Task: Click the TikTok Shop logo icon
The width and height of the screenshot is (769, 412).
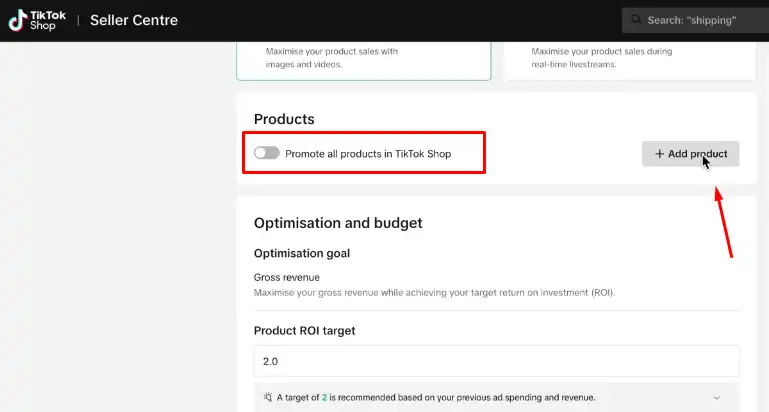Action: 17,21
